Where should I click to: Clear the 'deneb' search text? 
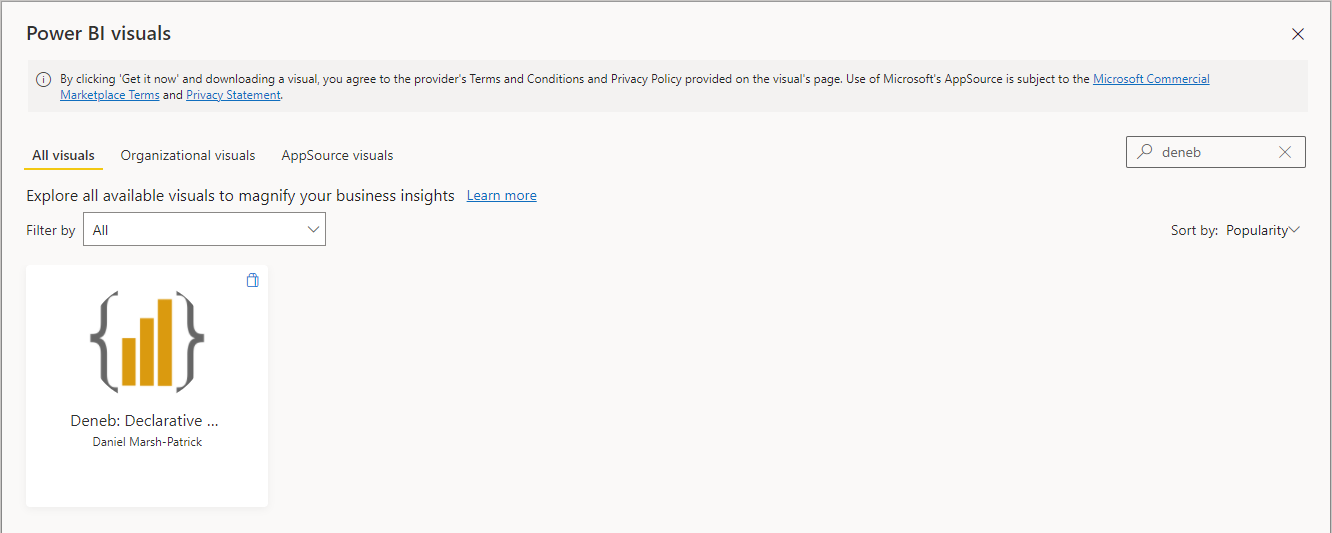(x=1285, y=152)
